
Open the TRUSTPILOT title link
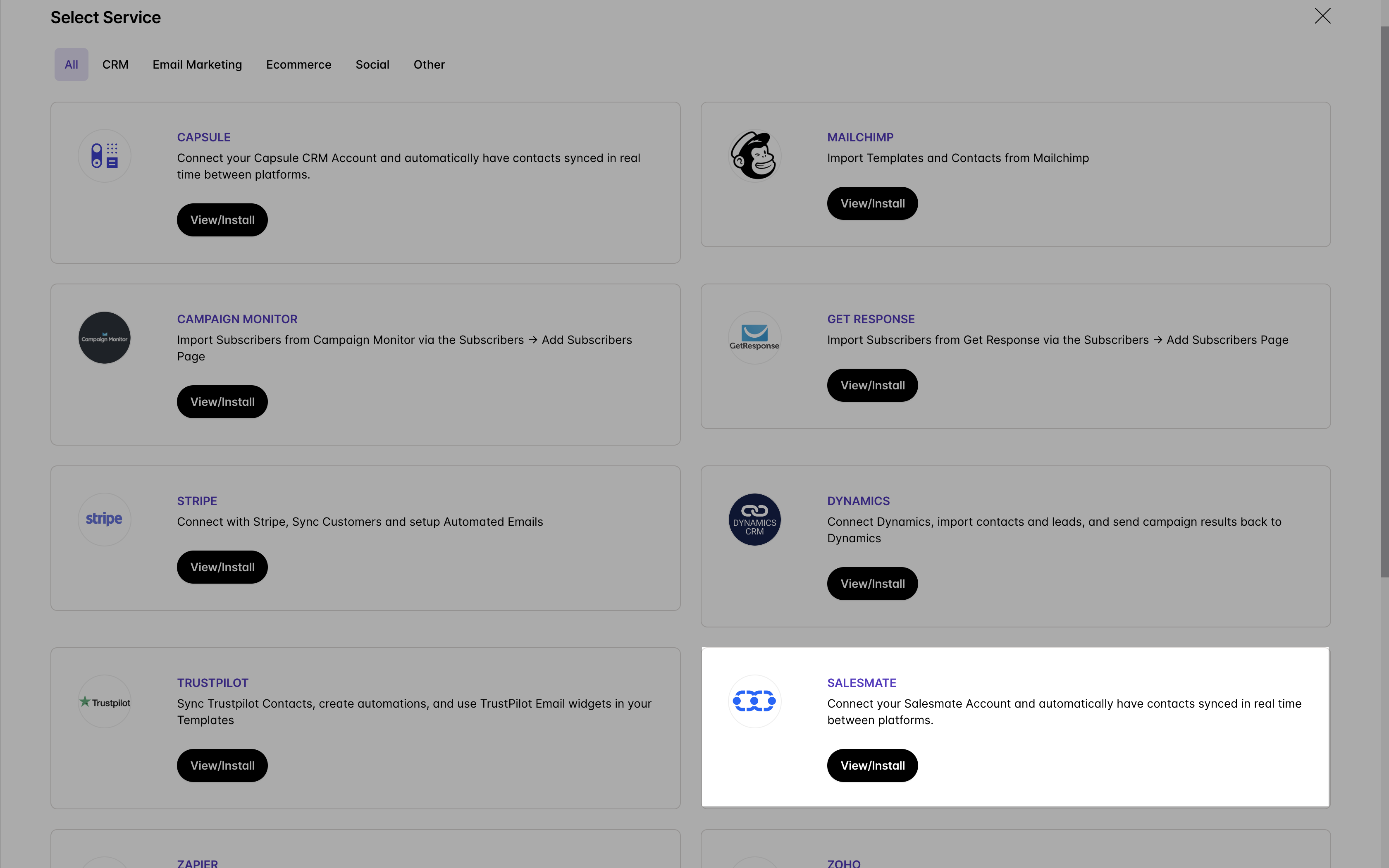pyautogui.click(x=212, y=683)
